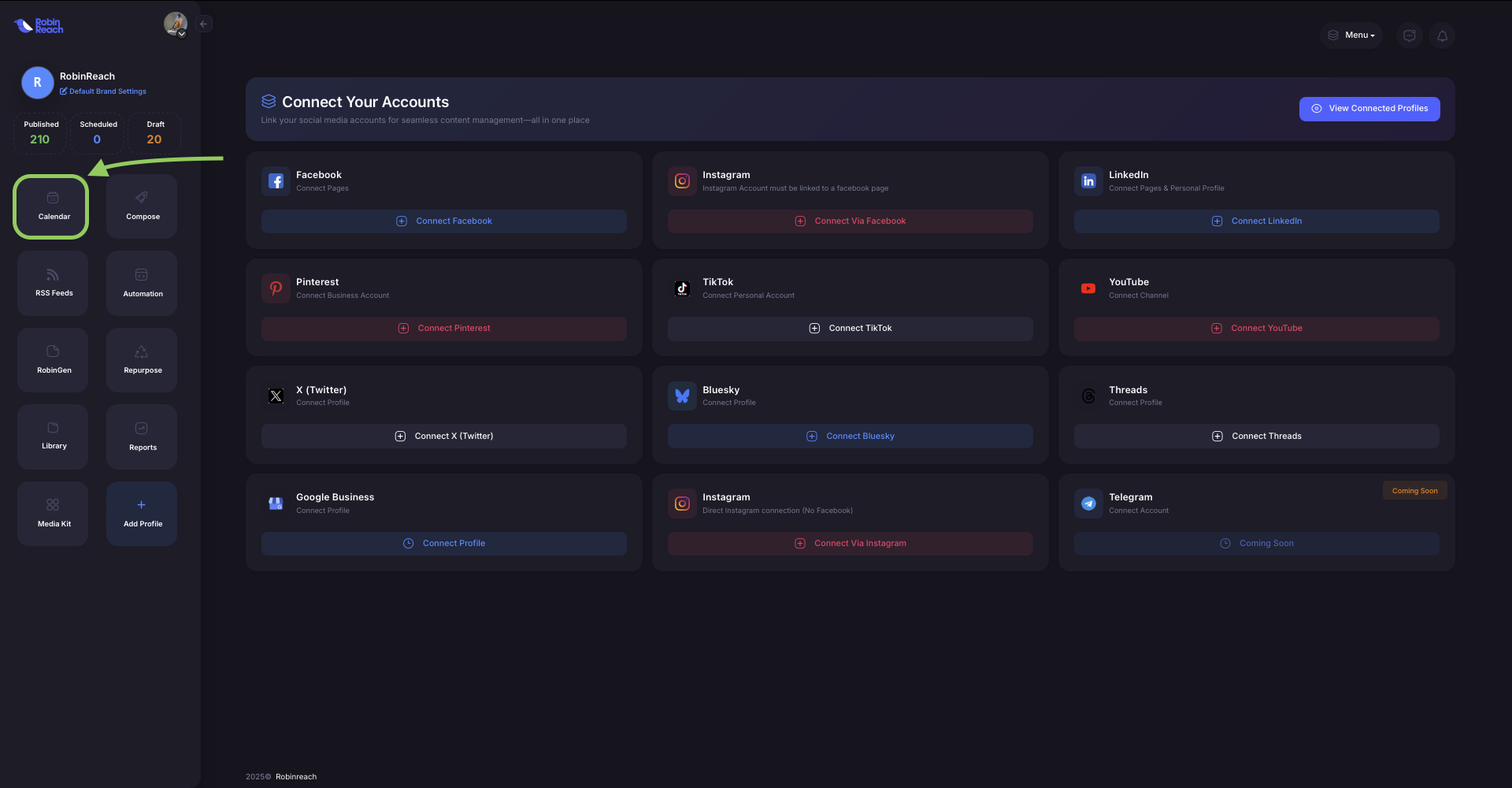
Task: Click the TikTok logo icon
Action: click(682, 288)
